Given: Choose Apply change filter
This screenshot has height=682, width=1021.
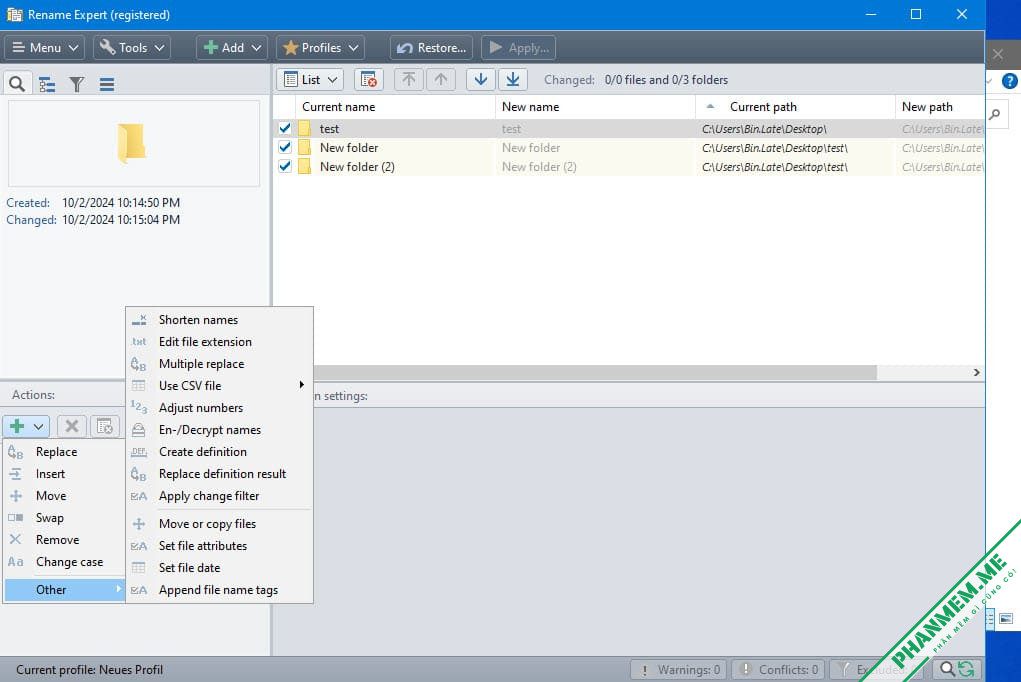Looking at the screenshot, I should (219, 496).
